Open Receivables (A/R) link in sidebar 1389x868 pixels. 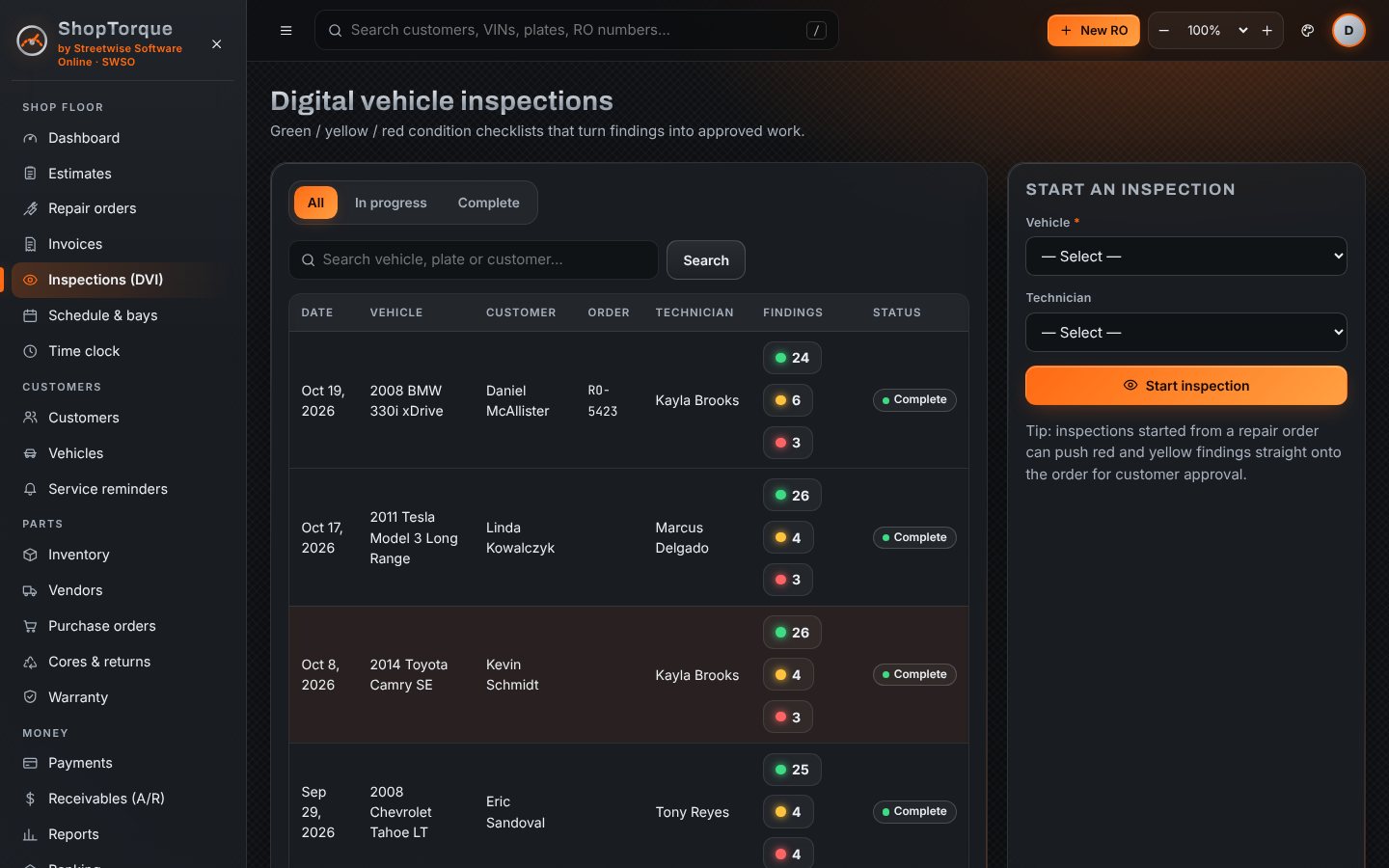coord(119,799)
